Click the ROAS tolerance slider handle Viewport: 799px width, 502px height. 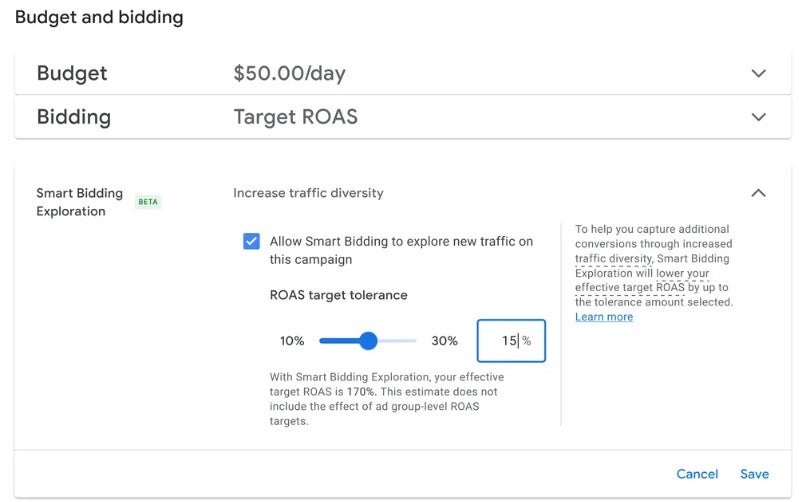click(368, 341)
